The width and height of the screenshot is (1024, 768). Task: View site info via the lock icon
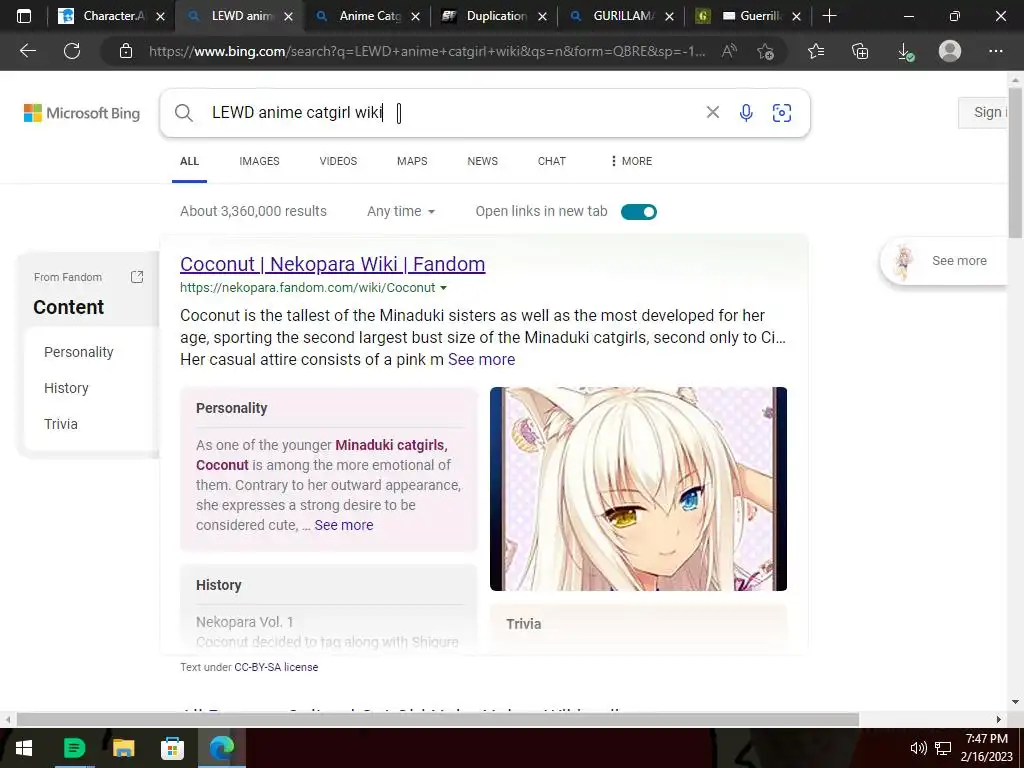(126, 51)
